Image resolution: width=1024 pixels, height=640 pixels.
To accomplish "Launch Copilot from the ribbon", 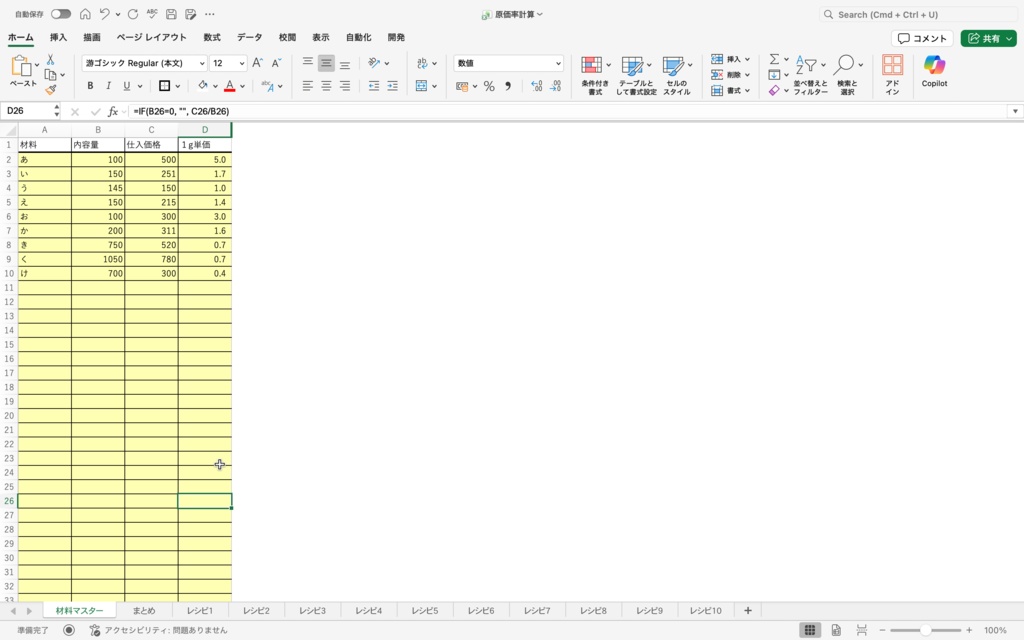I will pyautogui.click(x=935, y=71).
